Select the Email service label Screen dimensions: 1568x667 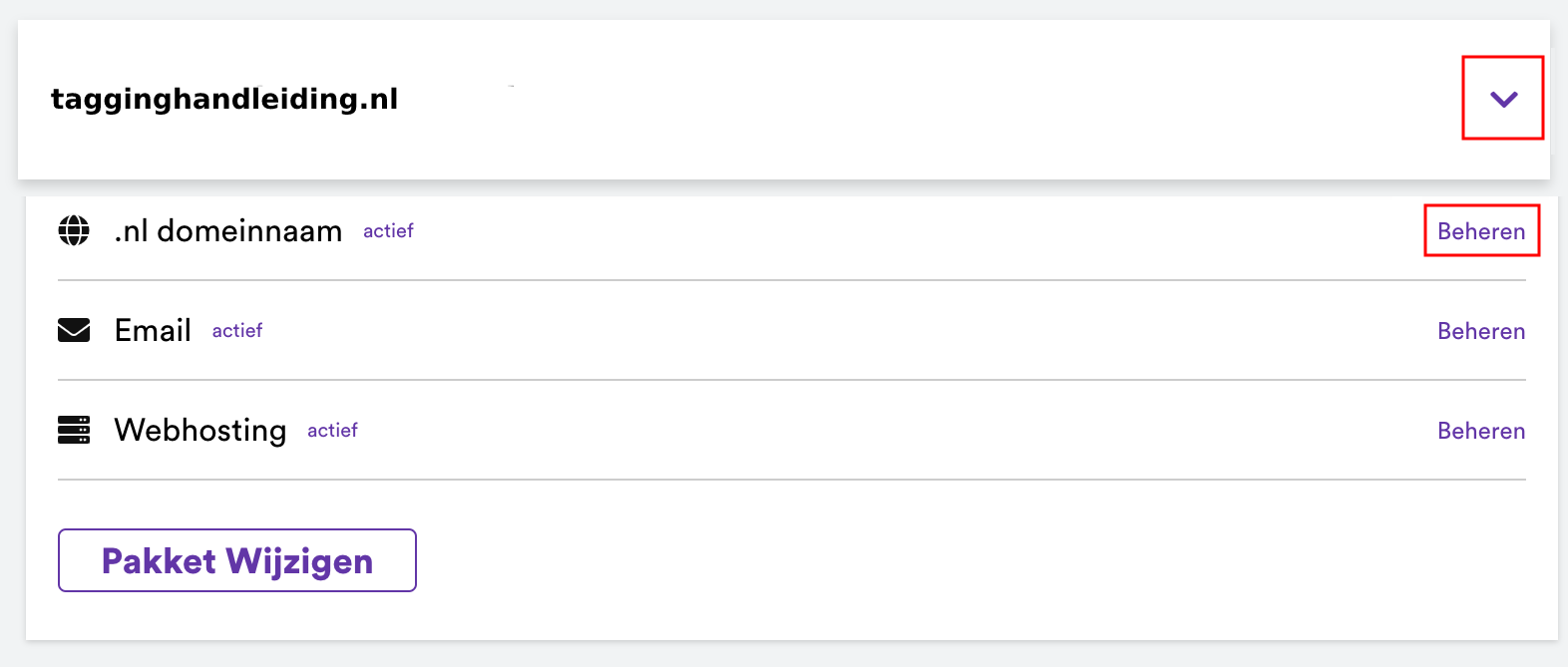tap(153, 331)
